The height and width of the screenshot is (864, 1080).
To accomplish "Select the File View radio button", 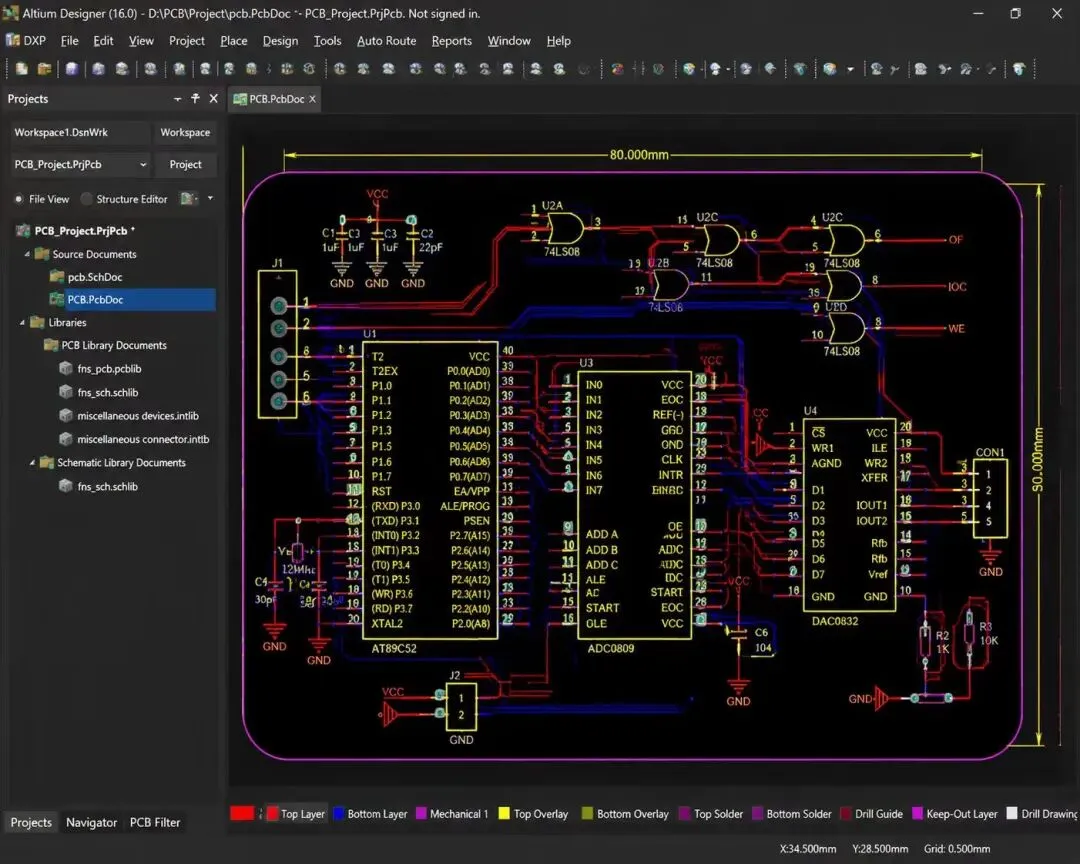I will 19,199.
